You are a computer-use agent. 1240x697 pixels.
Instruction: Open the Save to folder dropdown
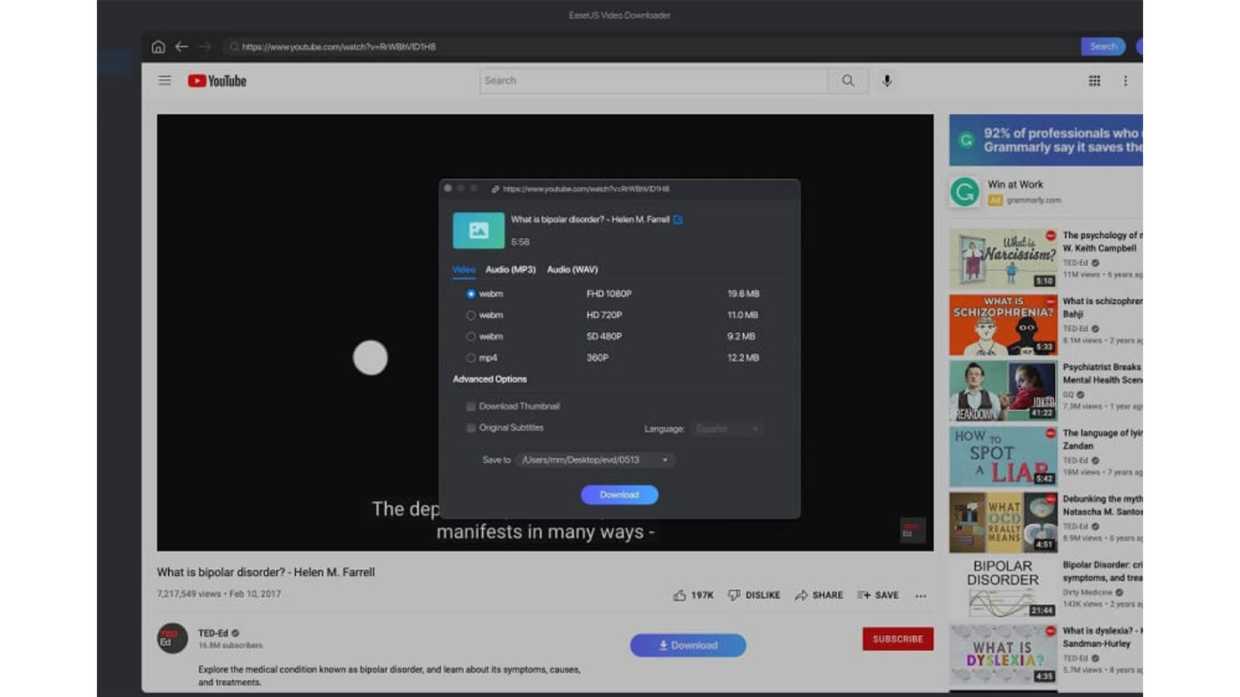point(664,459)
